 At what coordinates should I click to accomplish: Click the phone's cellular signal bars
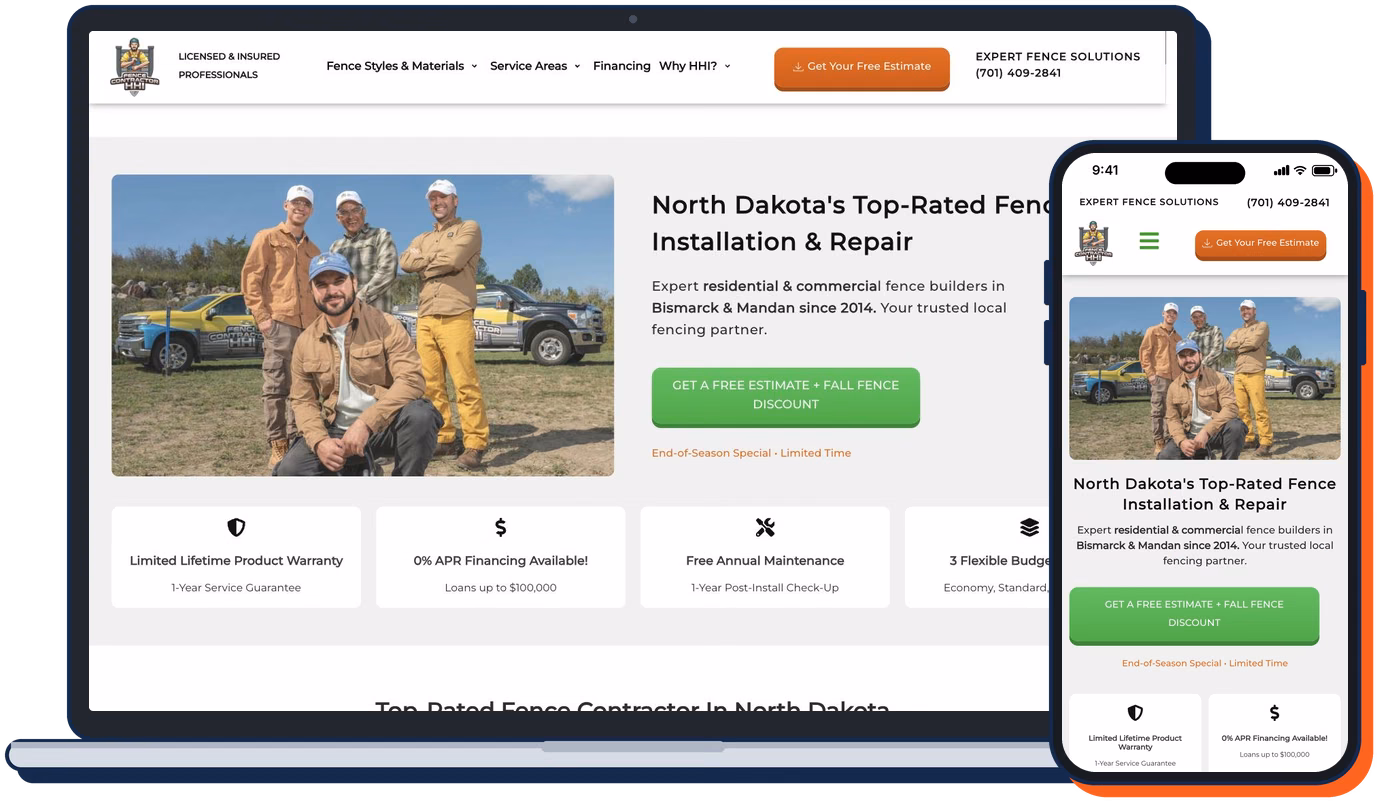[1281, 170]
